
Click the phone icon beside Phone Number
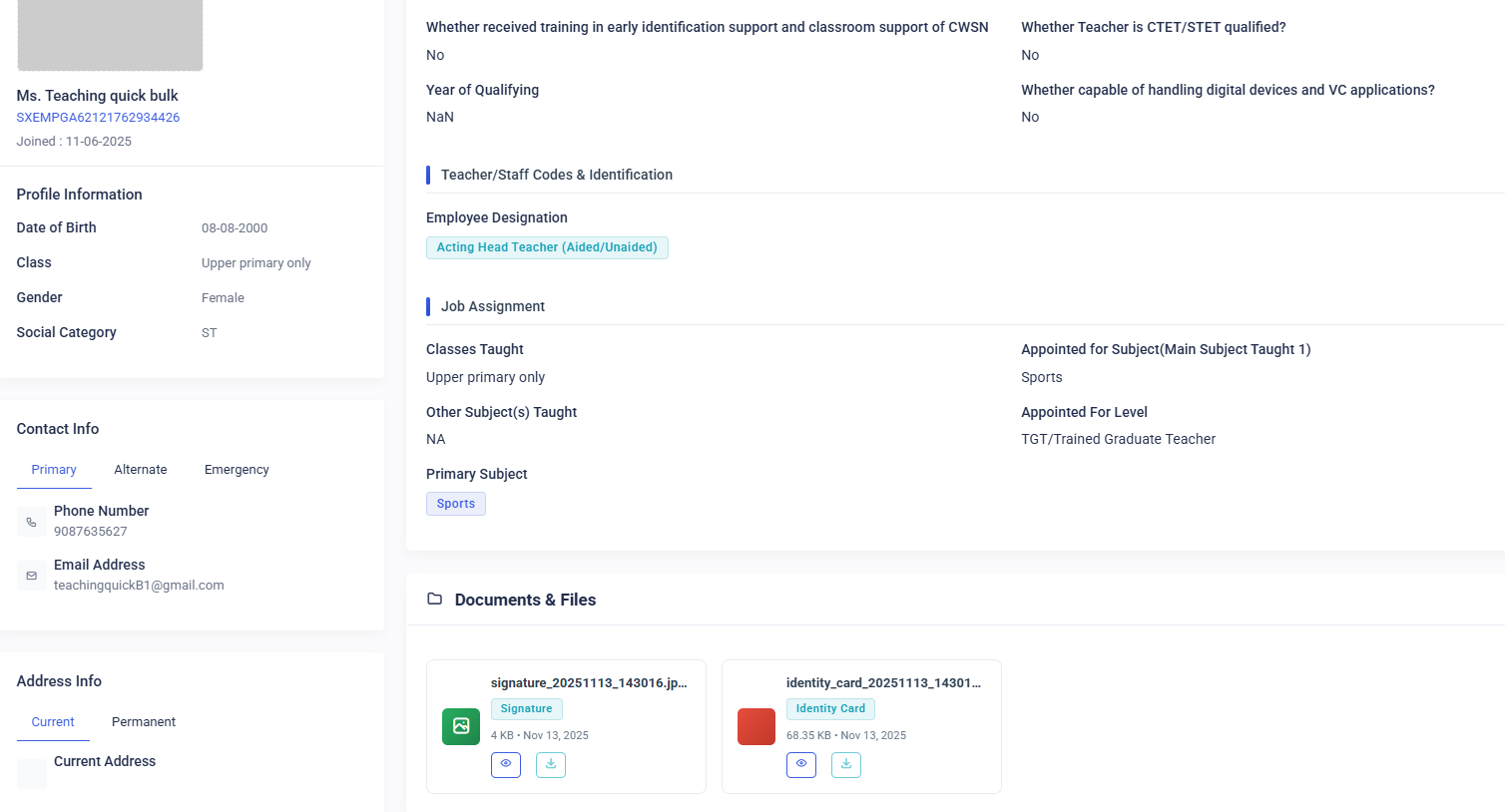32,522
